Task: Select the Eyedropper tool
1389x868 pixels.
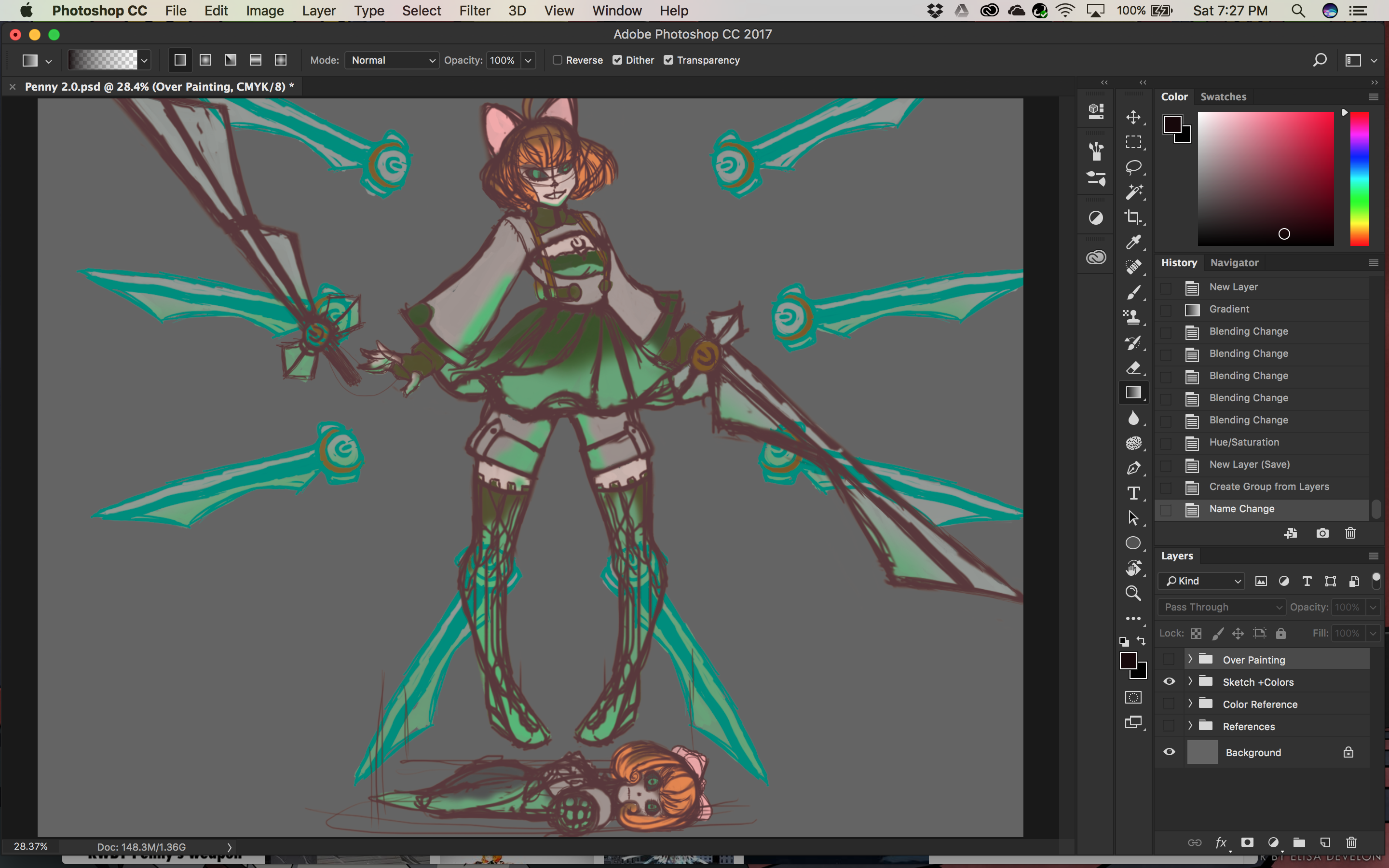Action: click(x=1133, y=242)
